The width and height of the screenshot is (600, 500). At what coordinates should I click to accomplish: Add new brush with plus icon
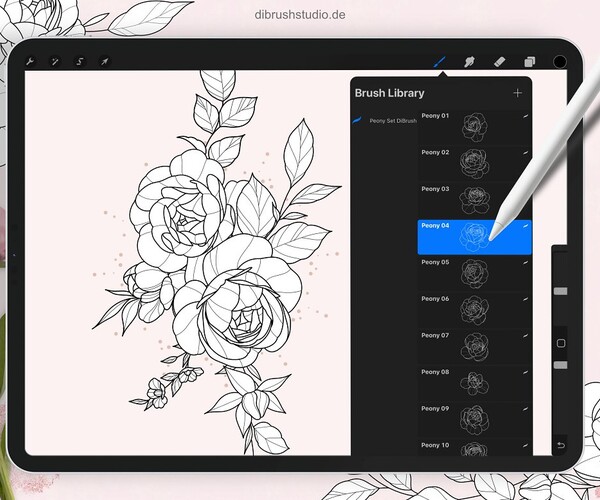click(517, 93)
